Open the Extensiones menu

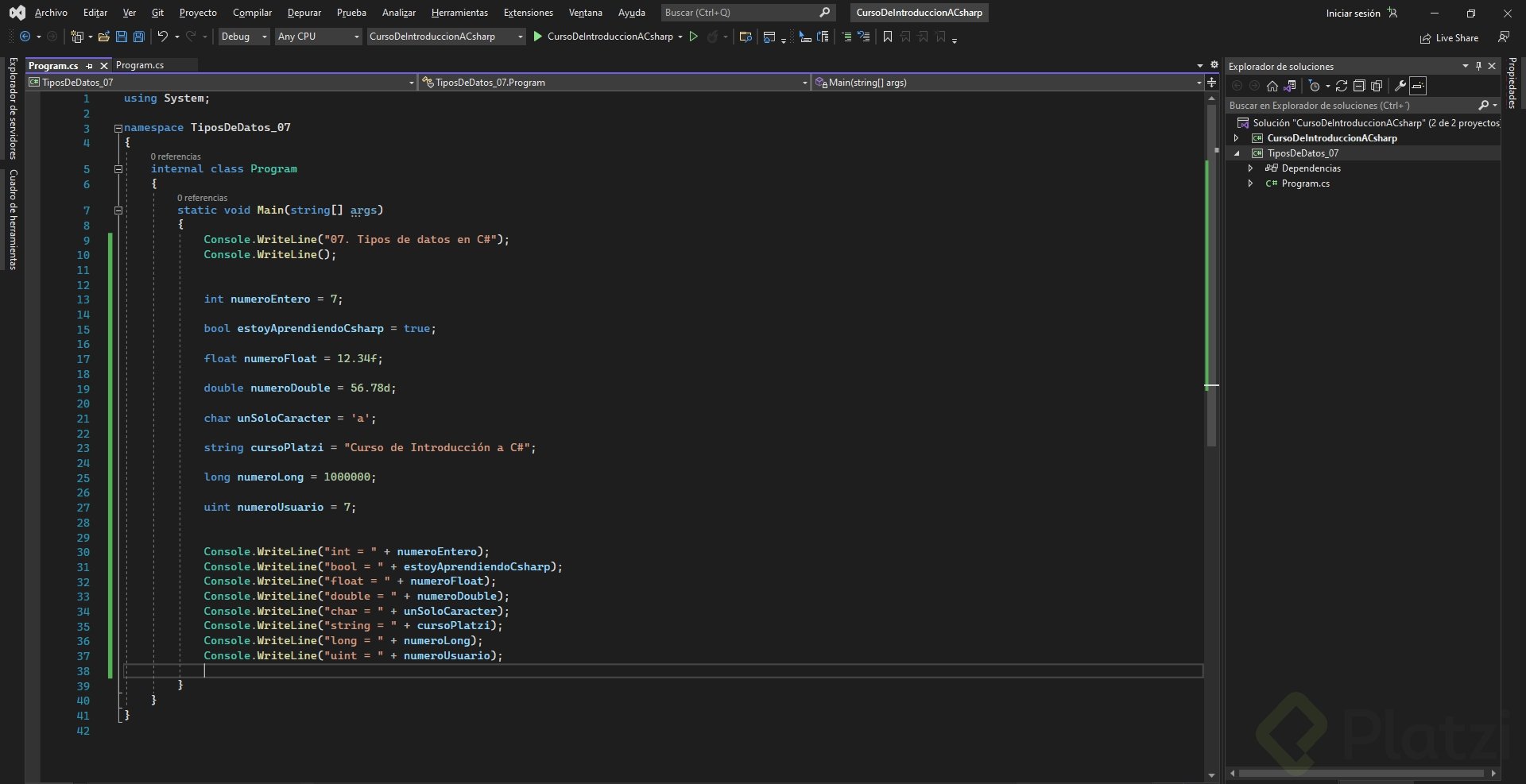528,13
